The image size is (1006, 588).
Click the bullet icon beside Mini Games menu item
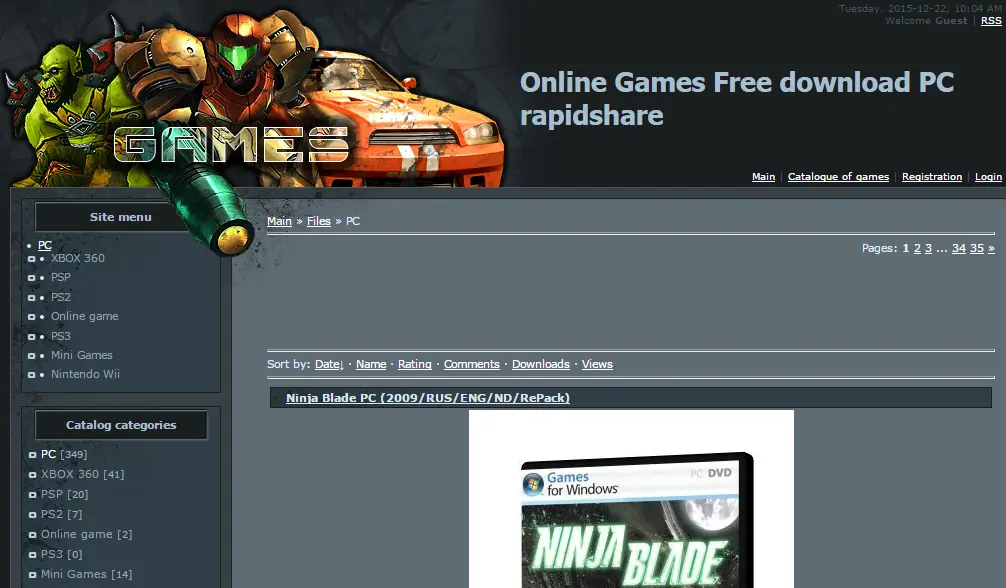point(31,356)
